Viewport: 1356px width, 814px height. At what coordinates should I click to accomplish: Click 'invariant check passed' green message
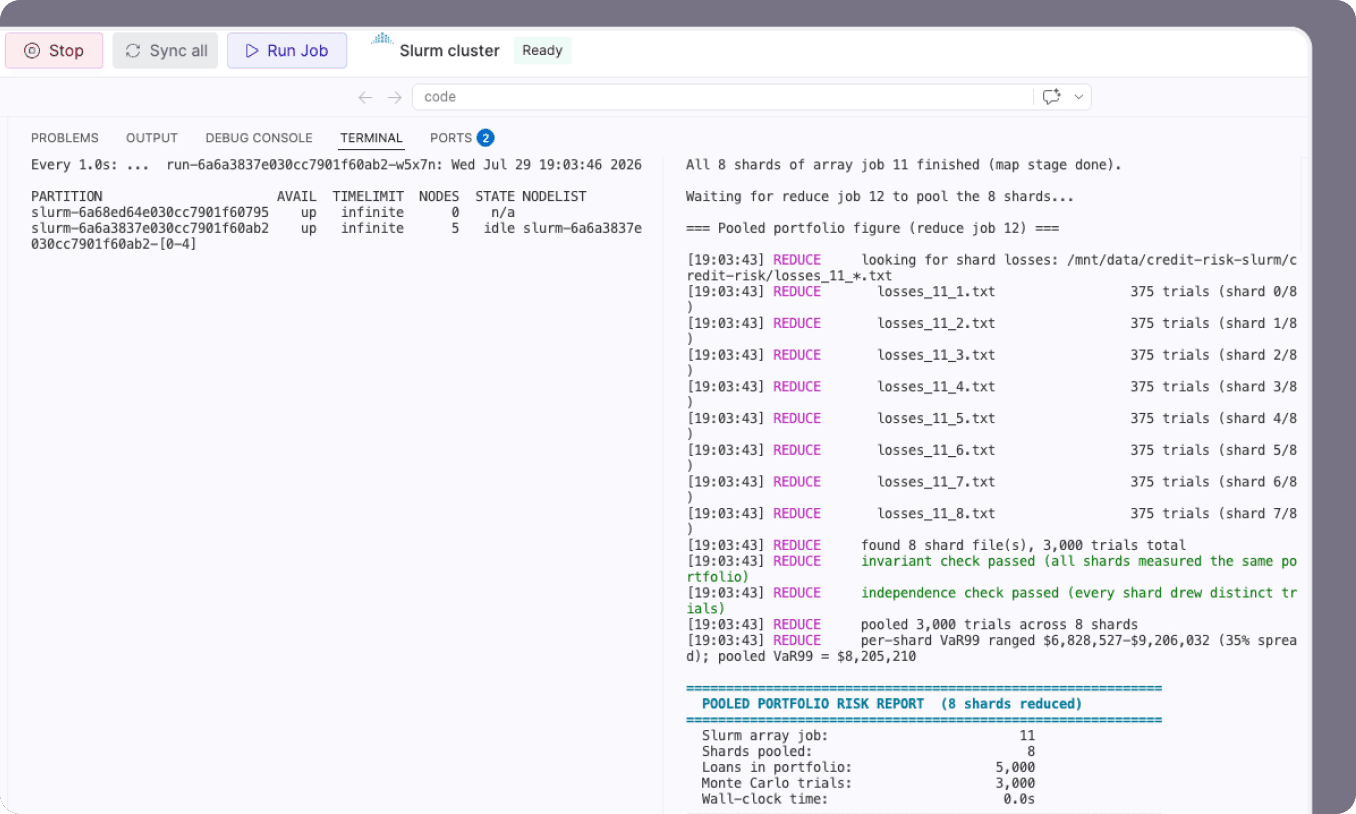coord(948,562)
